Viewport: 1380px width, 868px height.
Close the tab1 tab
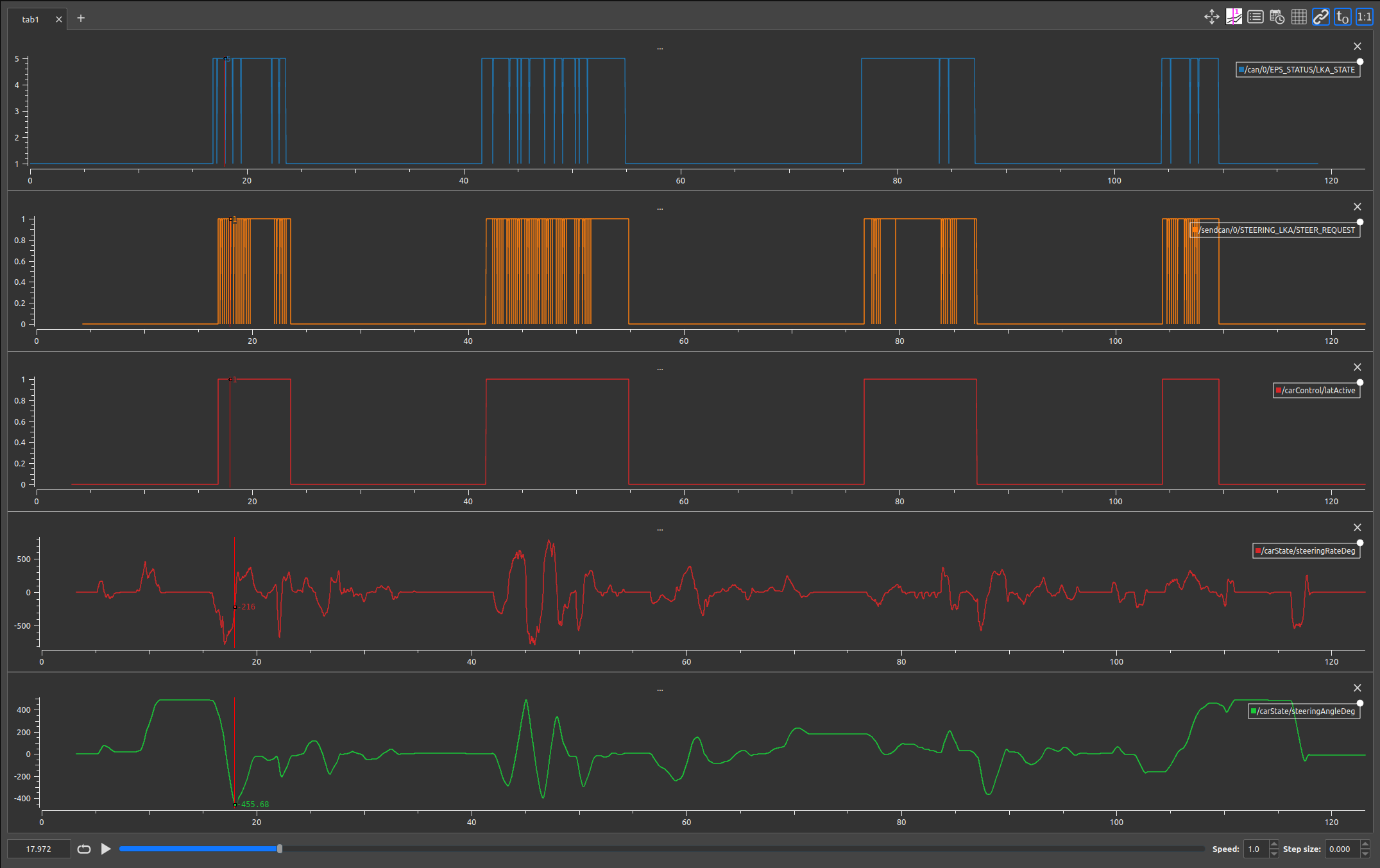pyautogui.click(x=59, y=19)
